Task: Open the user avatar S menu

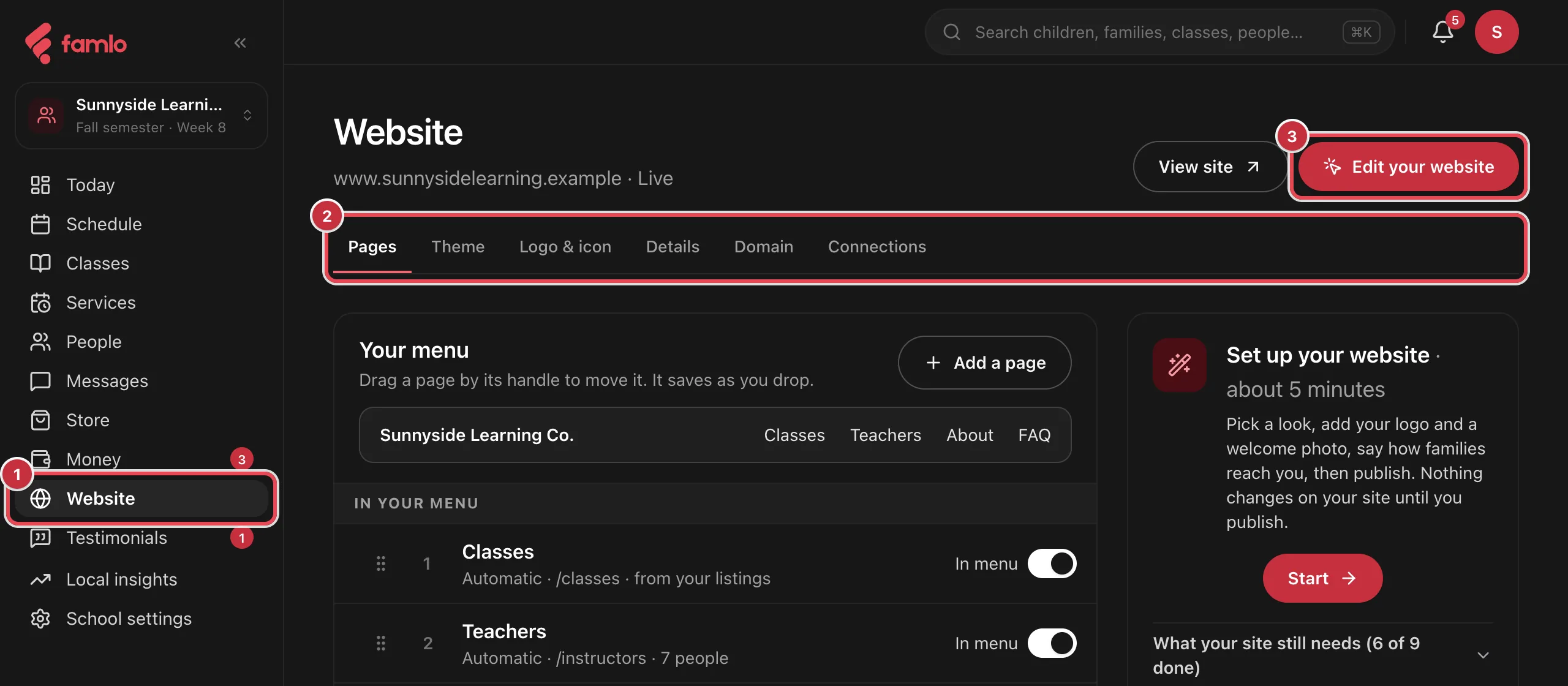Action: (x=1496, y=32)
